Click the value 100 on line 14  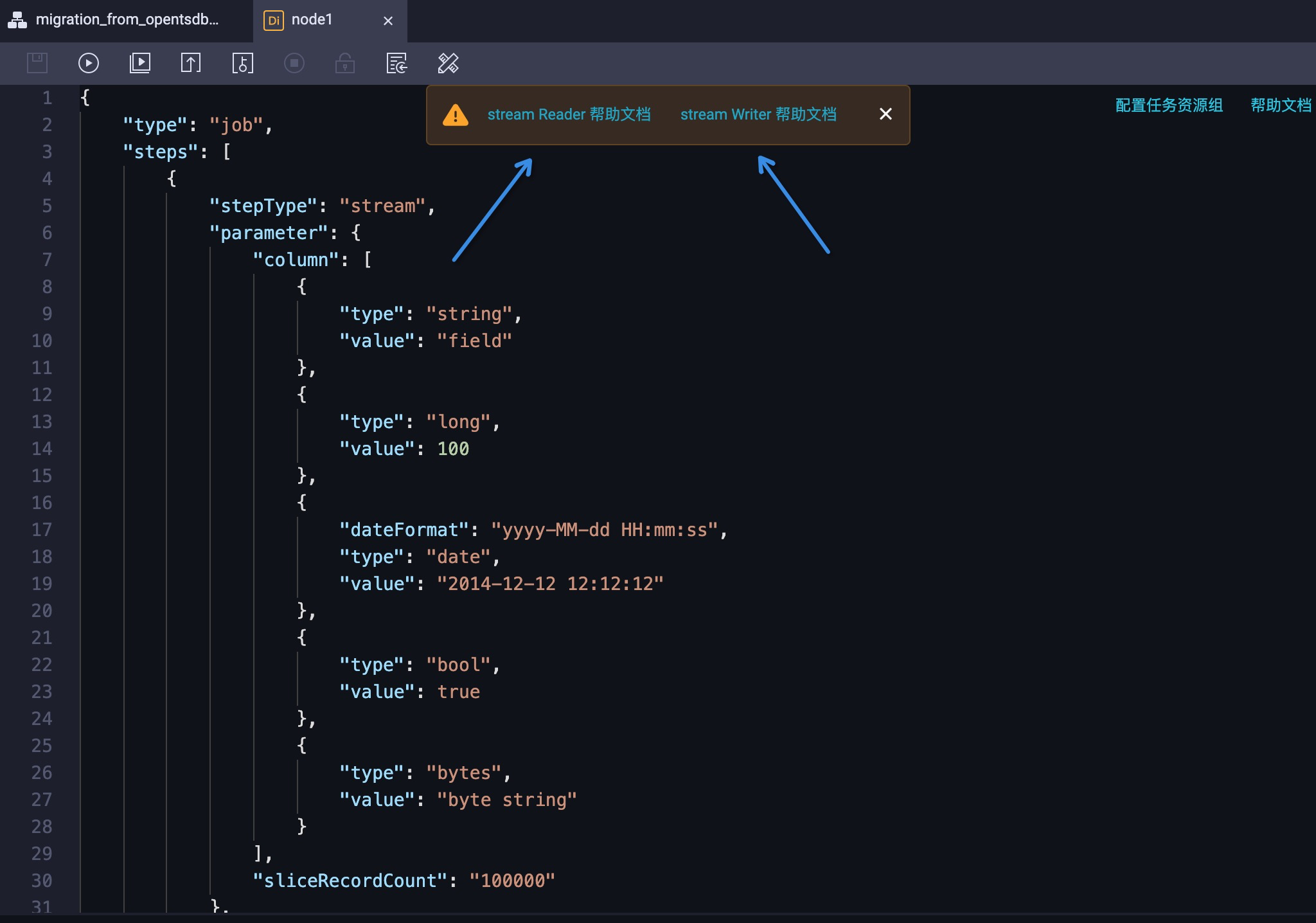453,449
